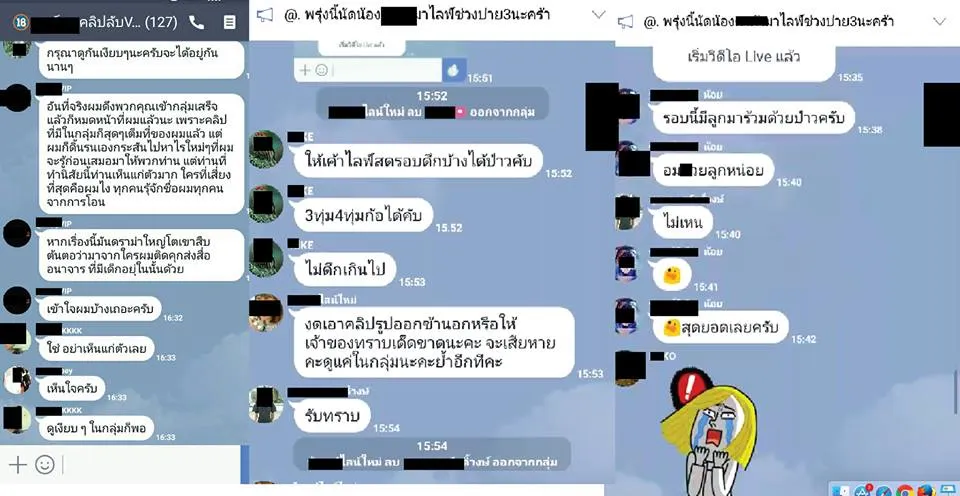Open the notes menu icon in left chat header
Image resolution: width=960 pixels, height=496 pixels.
[x=230, y=23]
